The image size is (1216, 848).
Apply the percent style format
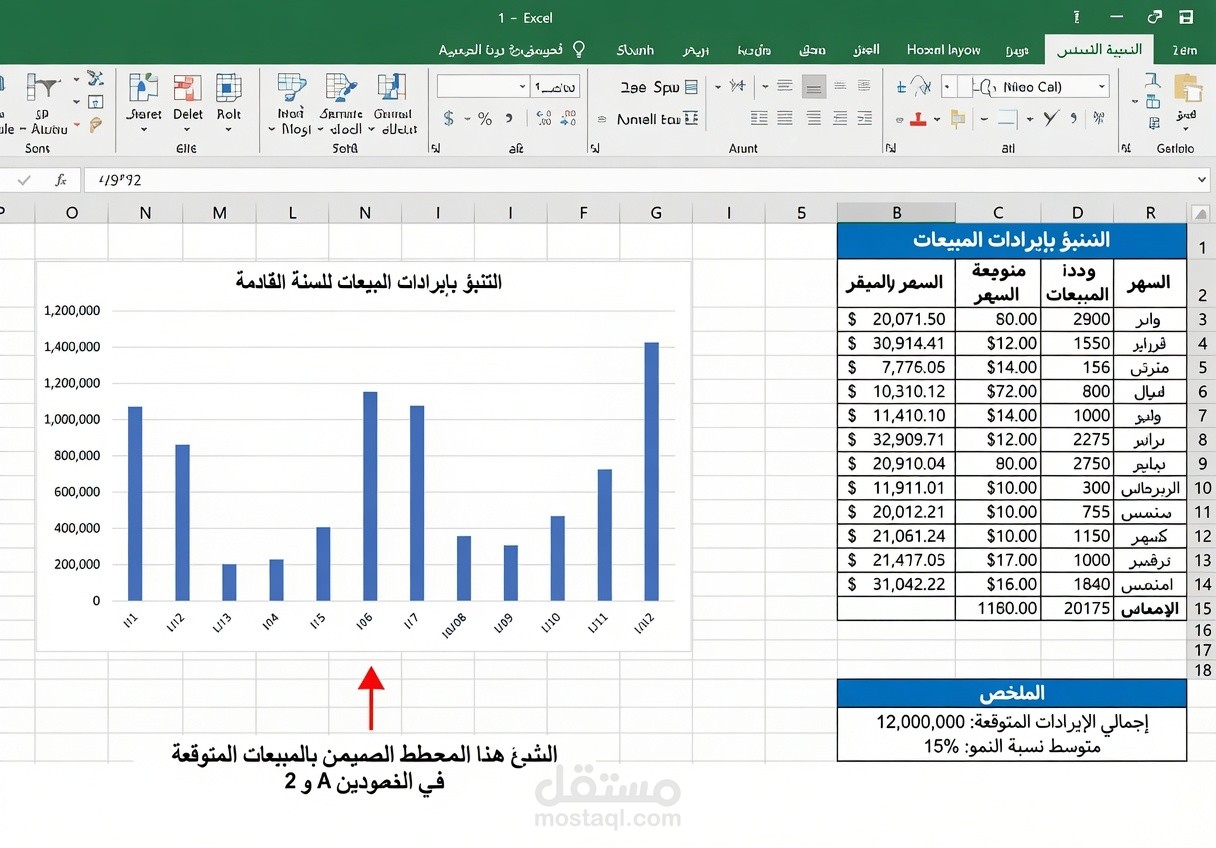[485, 119]
